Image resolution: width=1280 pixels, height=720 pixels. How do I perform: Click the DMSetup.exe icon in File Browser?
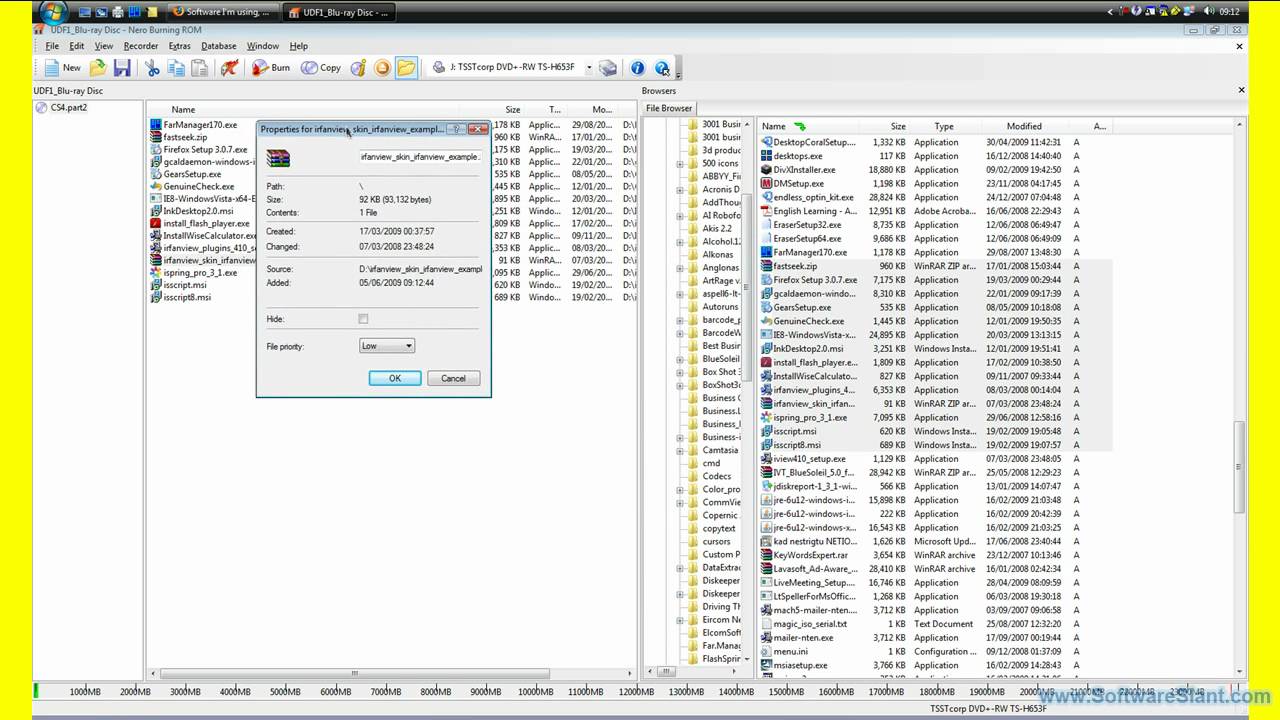(766, 183)
